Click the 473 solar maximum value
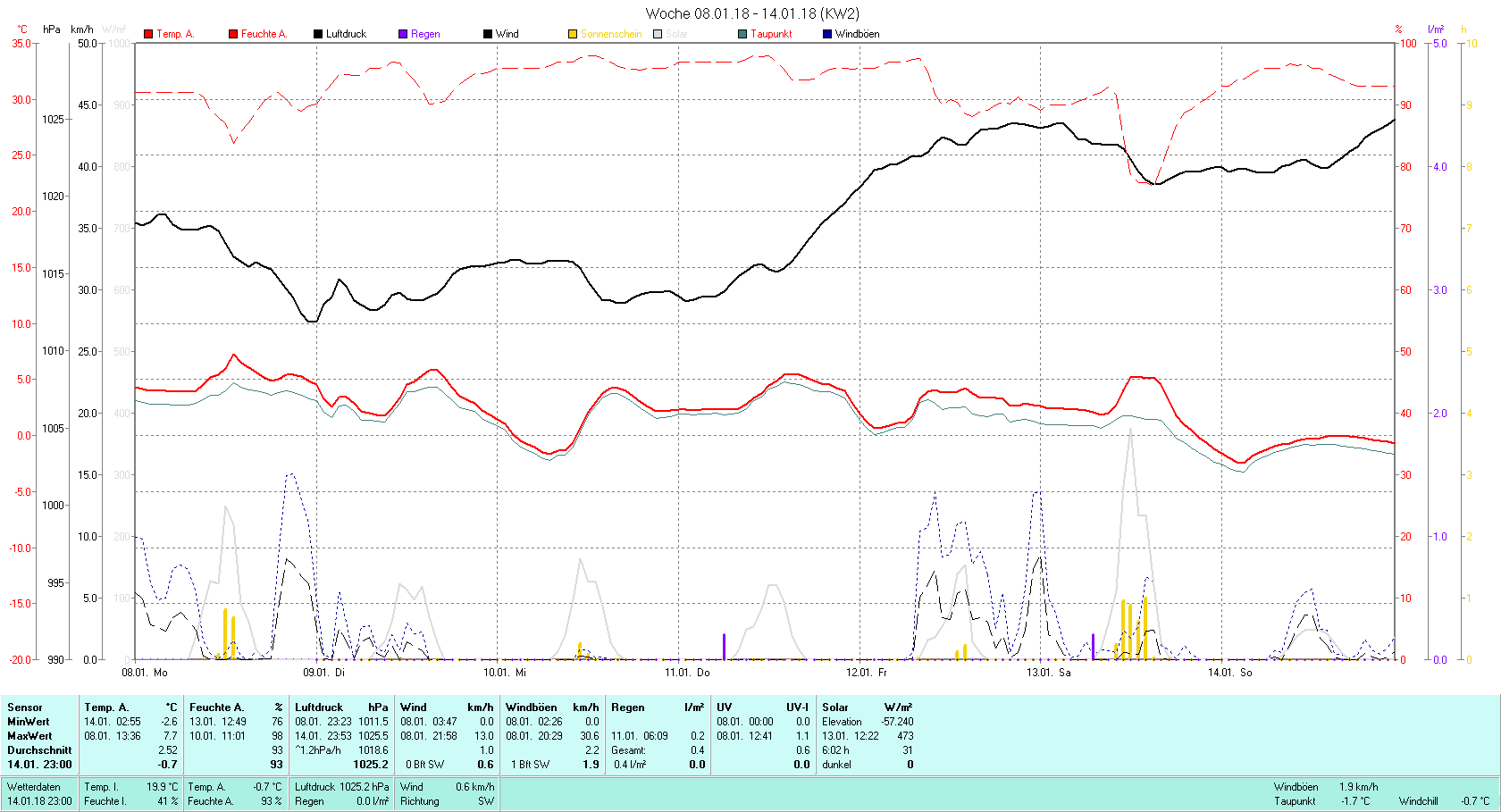 tap(905, 736)
